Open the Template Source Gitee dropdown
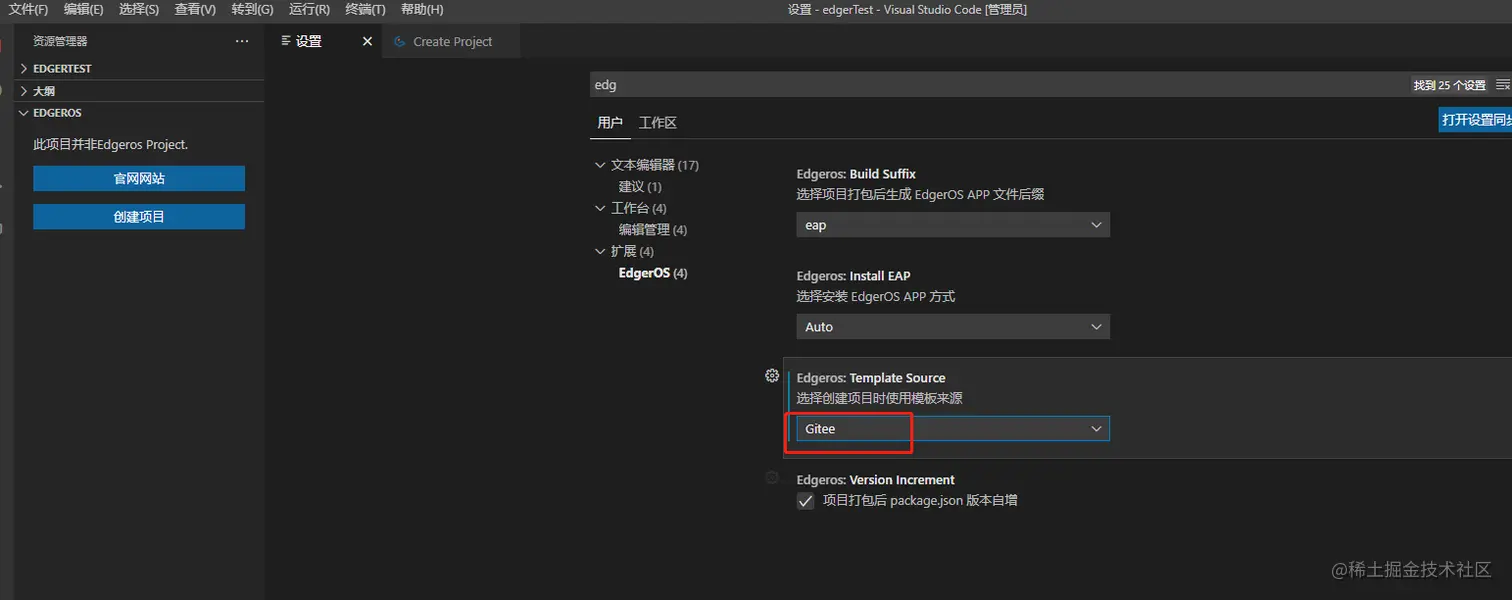1512x600 pixels. [x=953, y=429]
